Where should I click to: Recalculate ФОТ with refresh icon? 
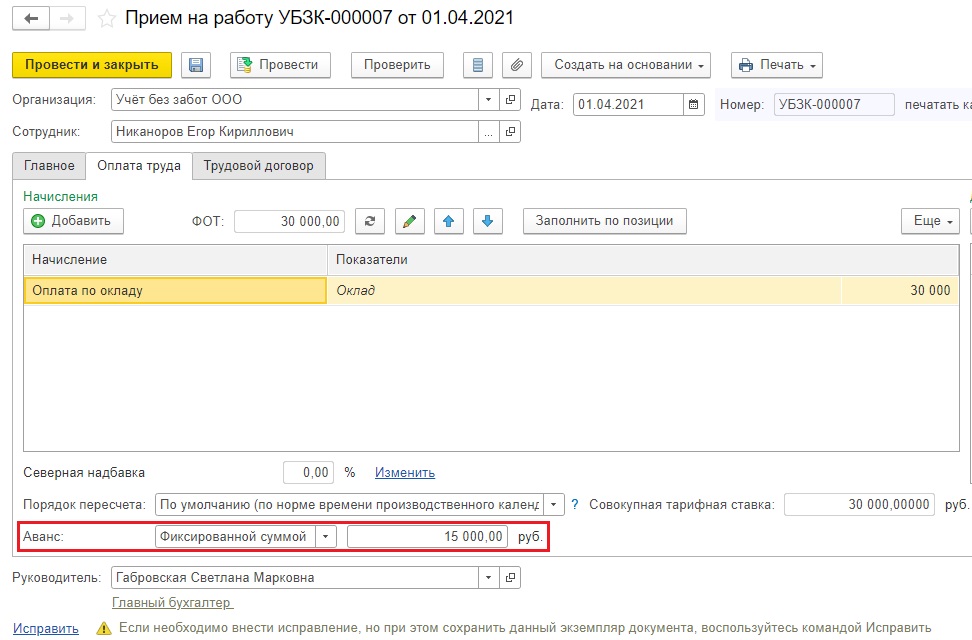tap(370, 221)
